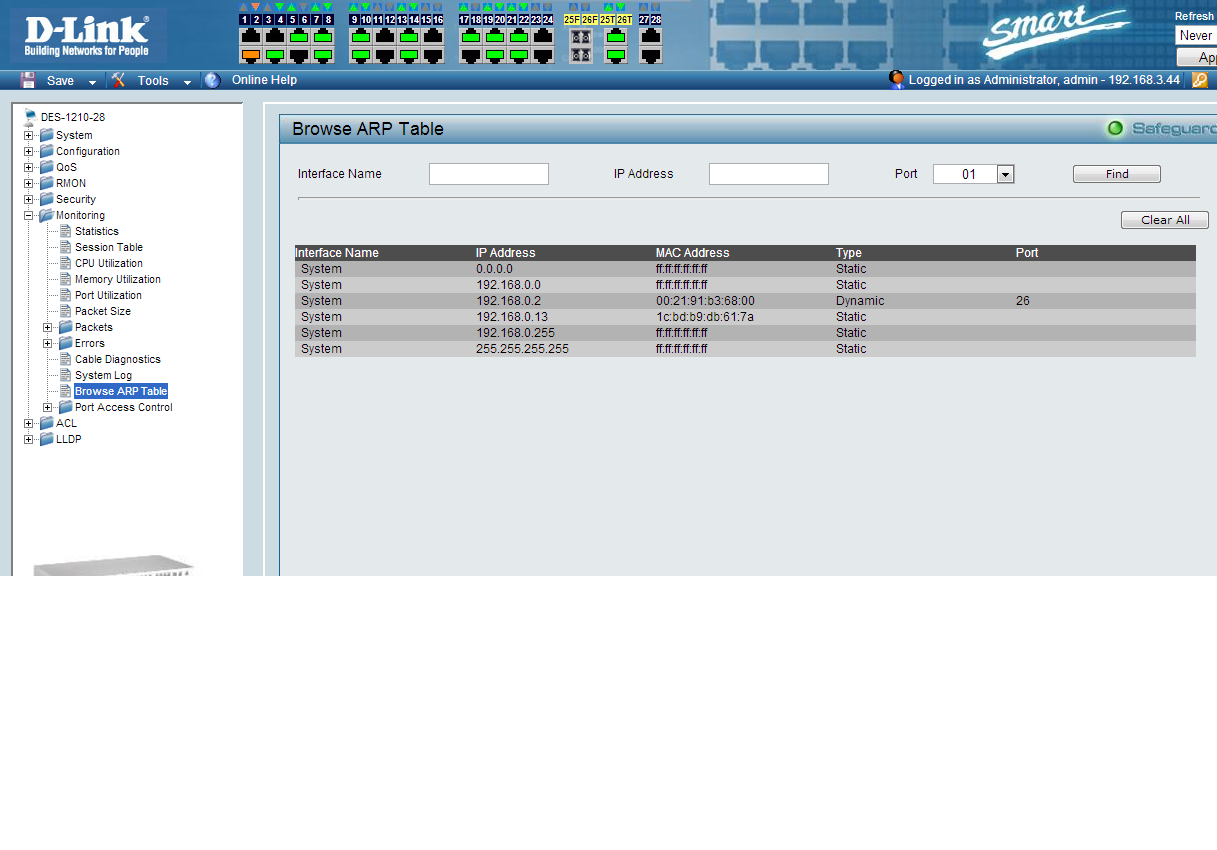Screen dimensions: 1217x850
Task: Select System Log in Monitoring tree
Action: point(103,375)
